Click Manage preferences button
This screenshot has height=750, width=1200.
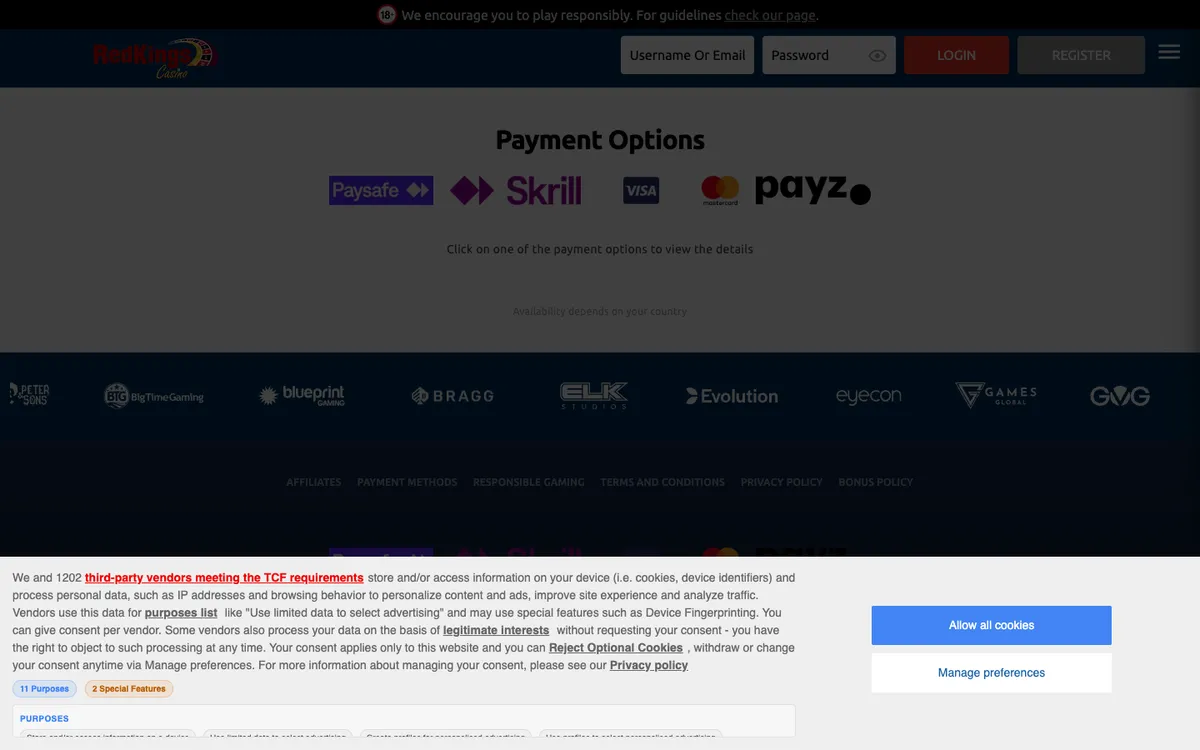[x=991, y=673]
